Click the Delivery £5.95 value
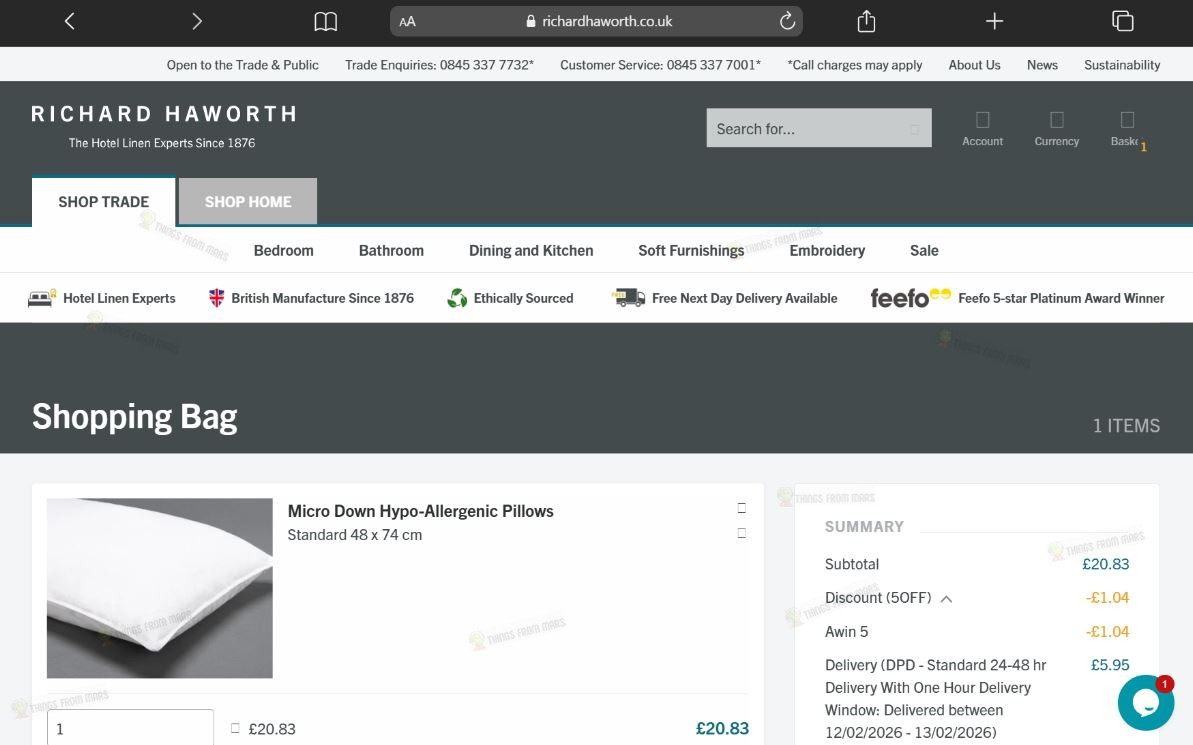The height and width of the screenshot is (745, 1193). pyautogui.click(x=1109, y=664)
